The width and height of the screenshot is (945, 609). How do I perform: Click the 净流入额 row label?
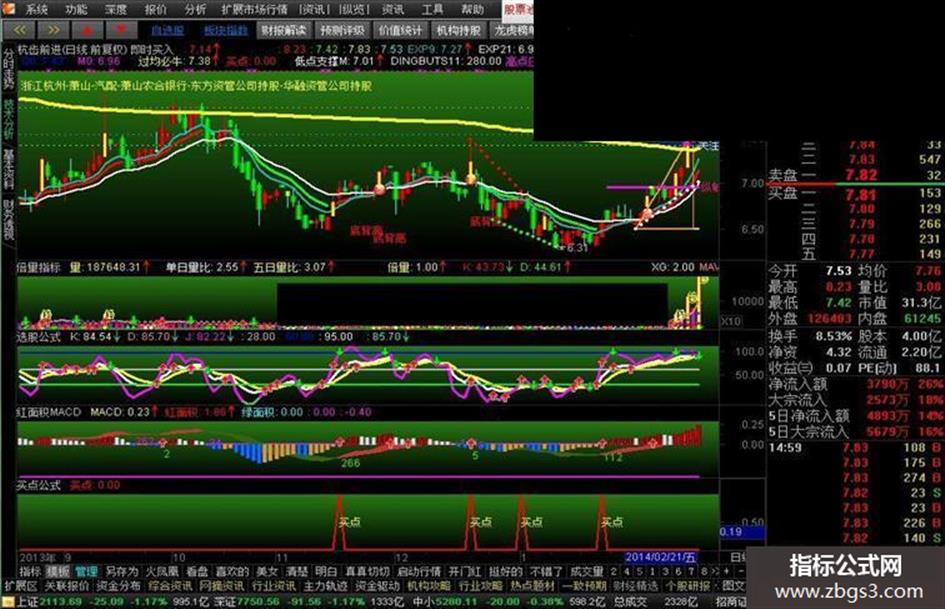pos(798,384)
